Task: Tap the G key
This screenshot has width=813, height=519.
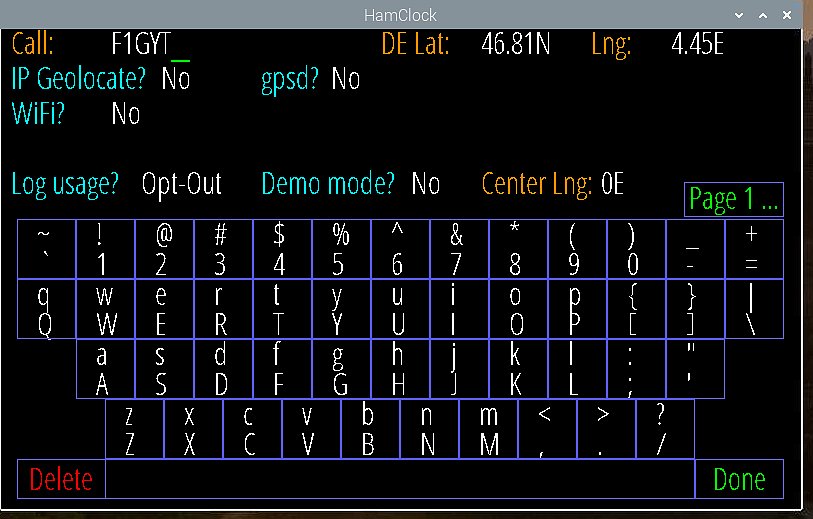Action: [x=342, y=369]
